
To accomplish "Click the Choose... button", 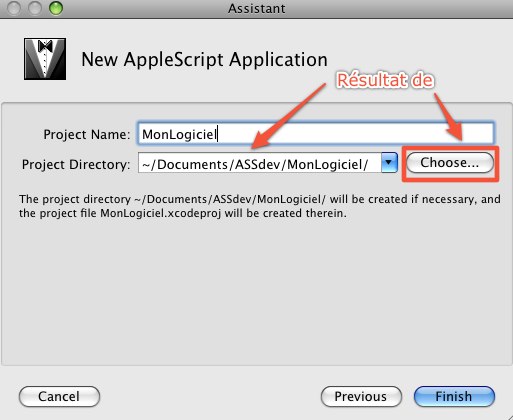I will point(450,163).
